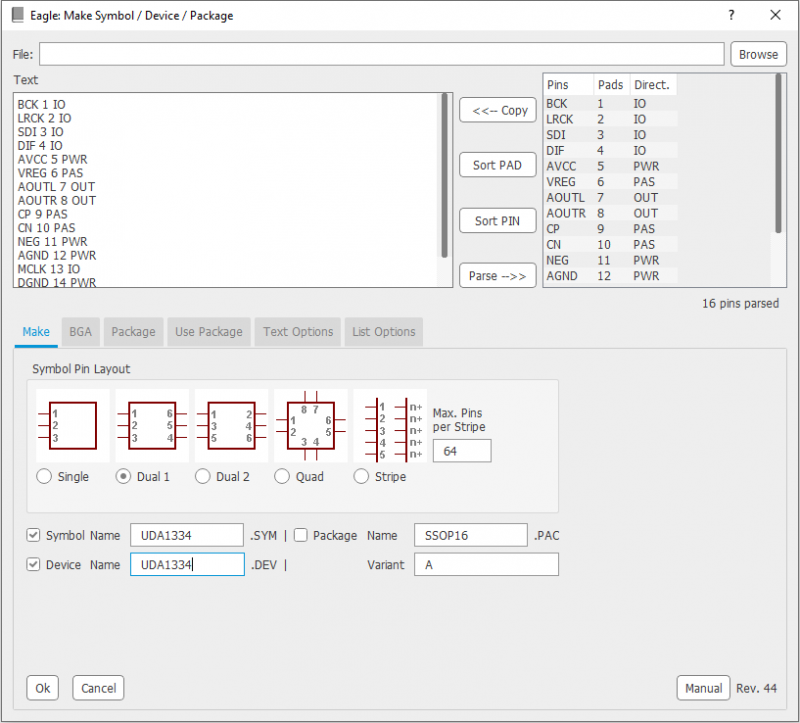Viewport: 800px width, 723px height.
Task: Click the Parse -->> button
Action: 498,276
